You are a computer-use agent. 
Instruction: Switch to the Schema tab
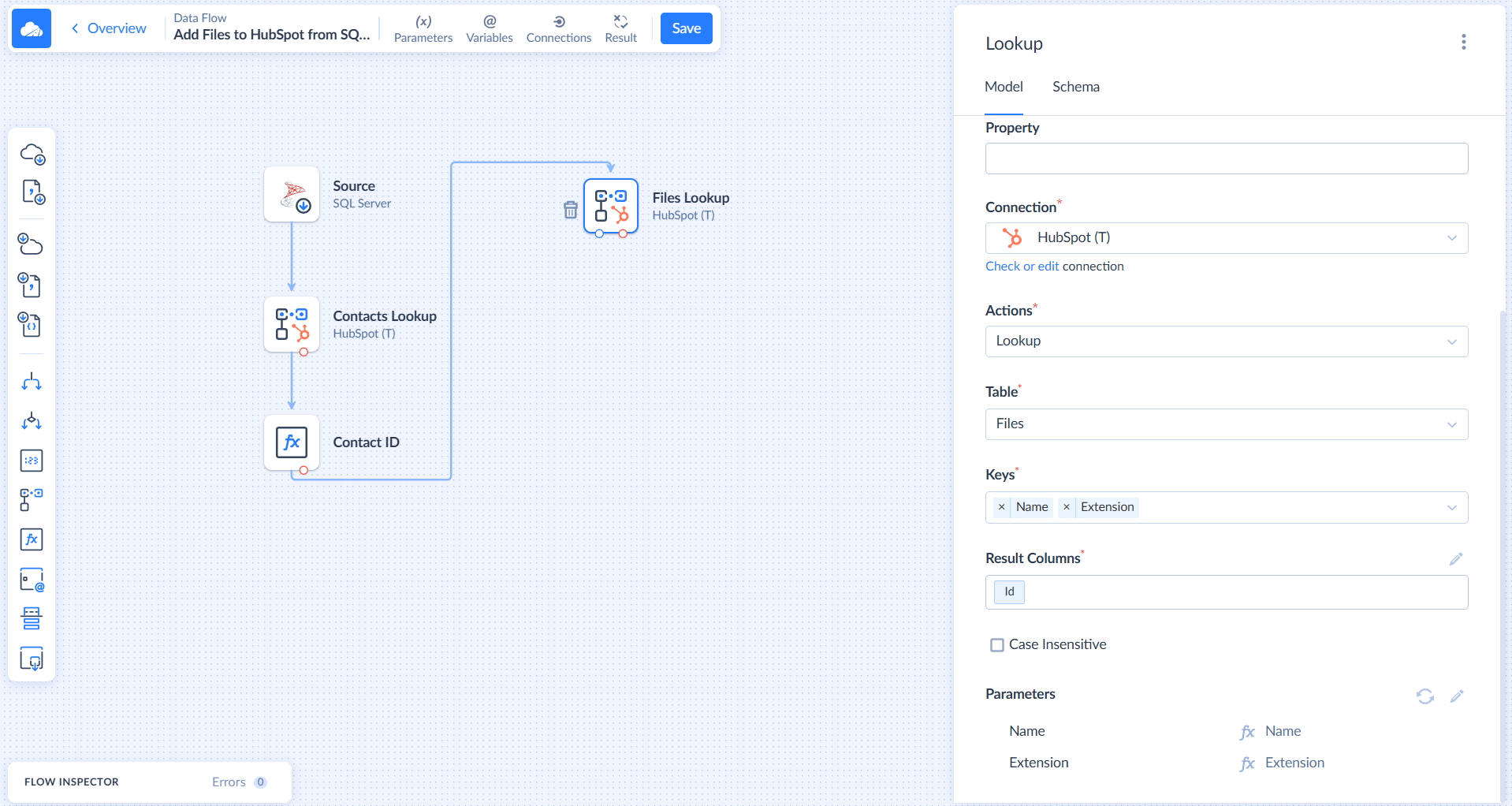click(1075, 87)
